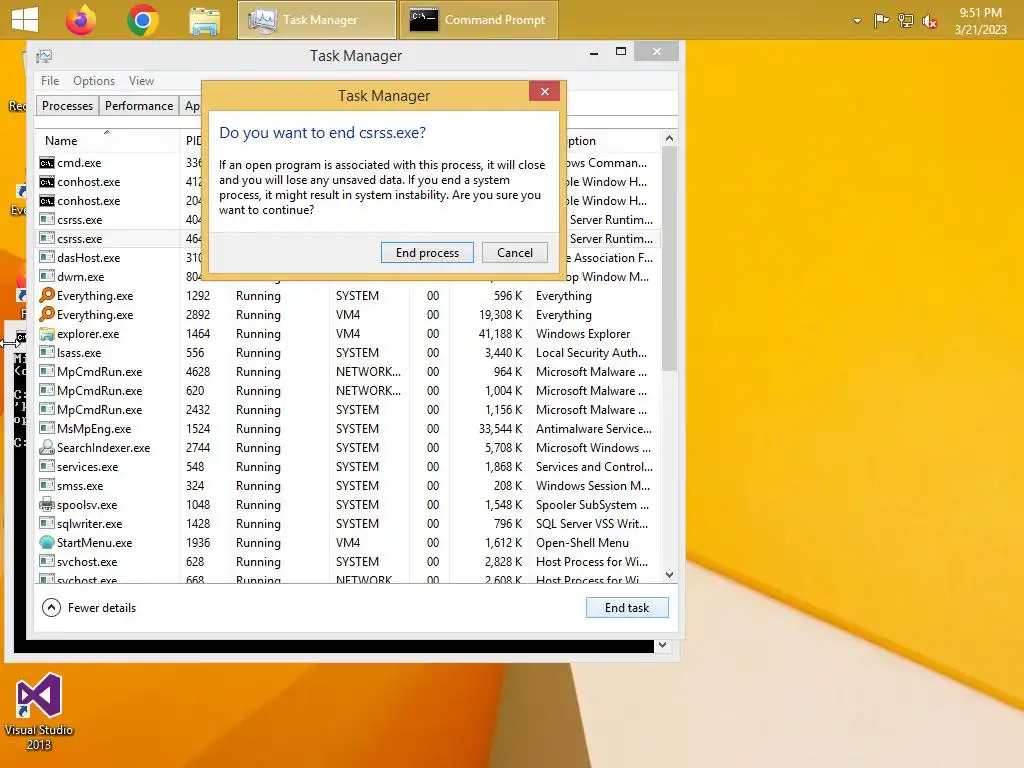Click the StartMenu.exe shell icon

click(x=46, y=542)
